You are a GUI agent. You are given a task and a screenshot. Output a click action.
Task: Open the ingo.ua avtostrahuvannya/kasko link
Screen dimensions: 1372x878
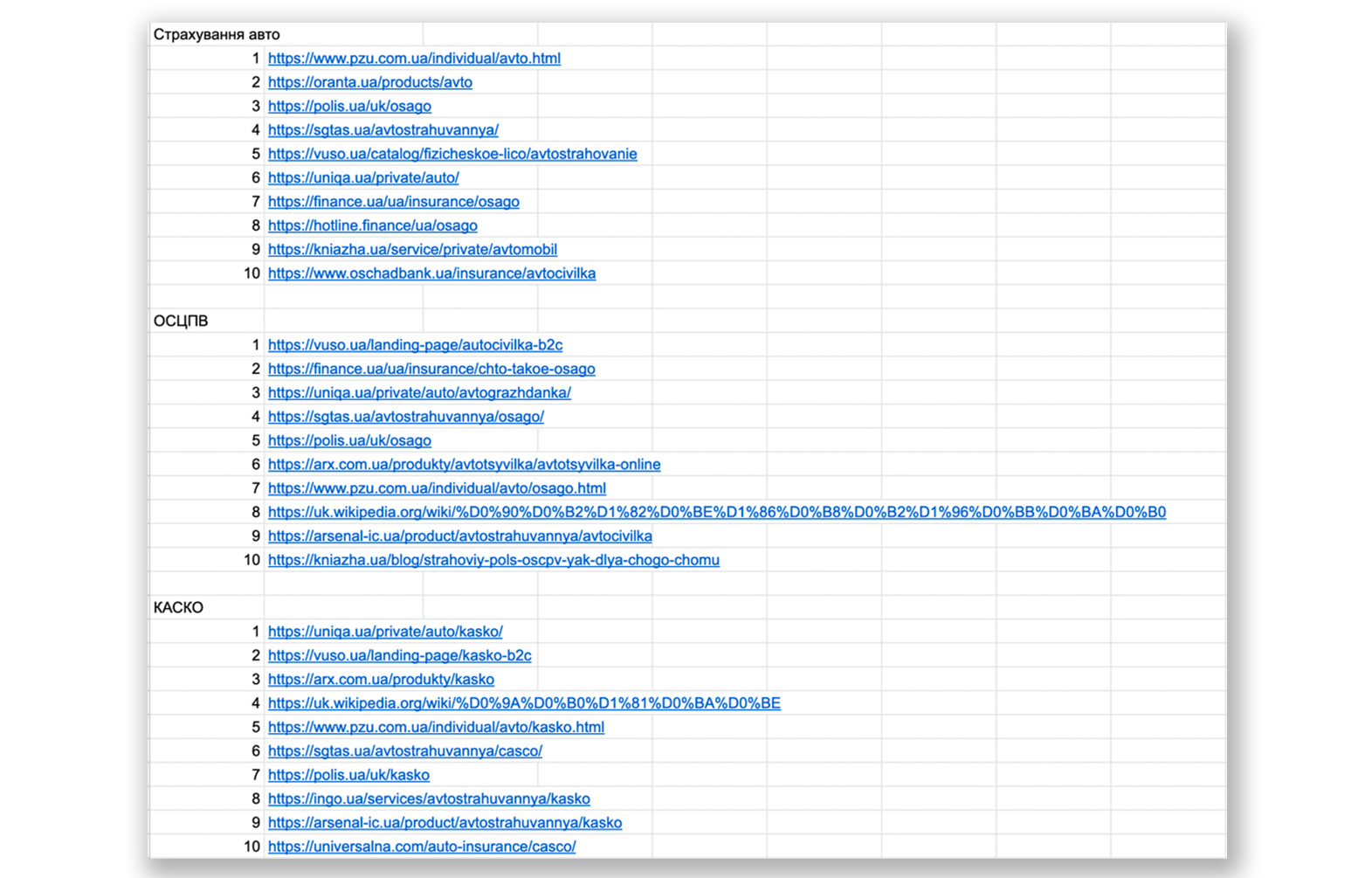pyautogui.click(x=429, y=799)
